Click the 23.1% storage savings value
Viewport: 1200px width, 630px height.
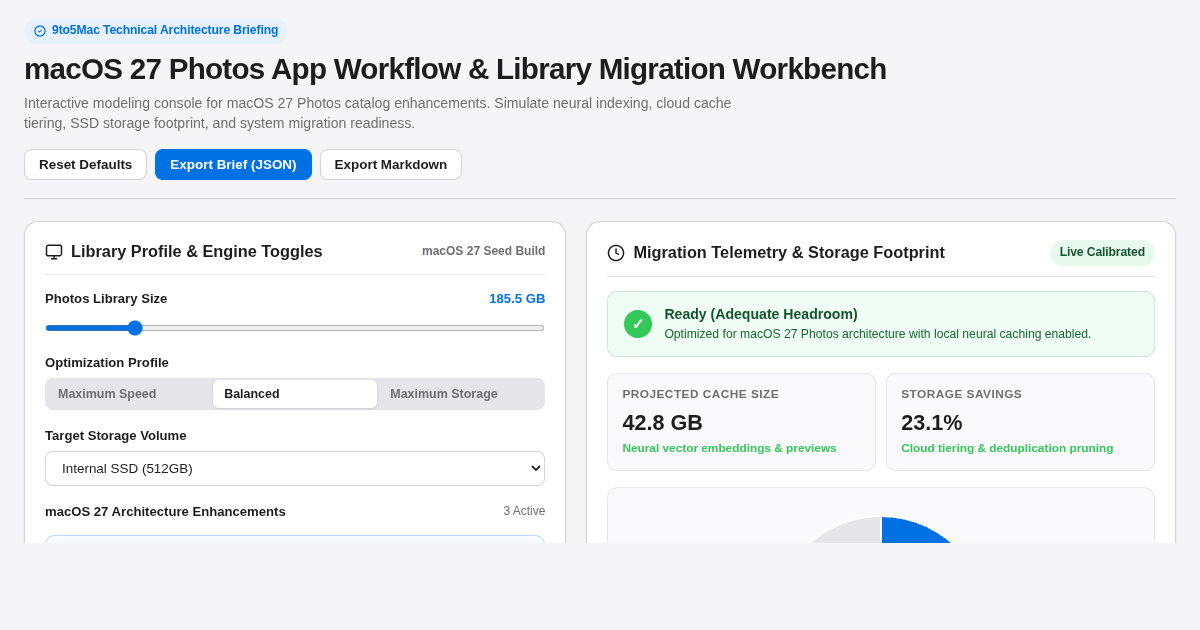[931, 423]
